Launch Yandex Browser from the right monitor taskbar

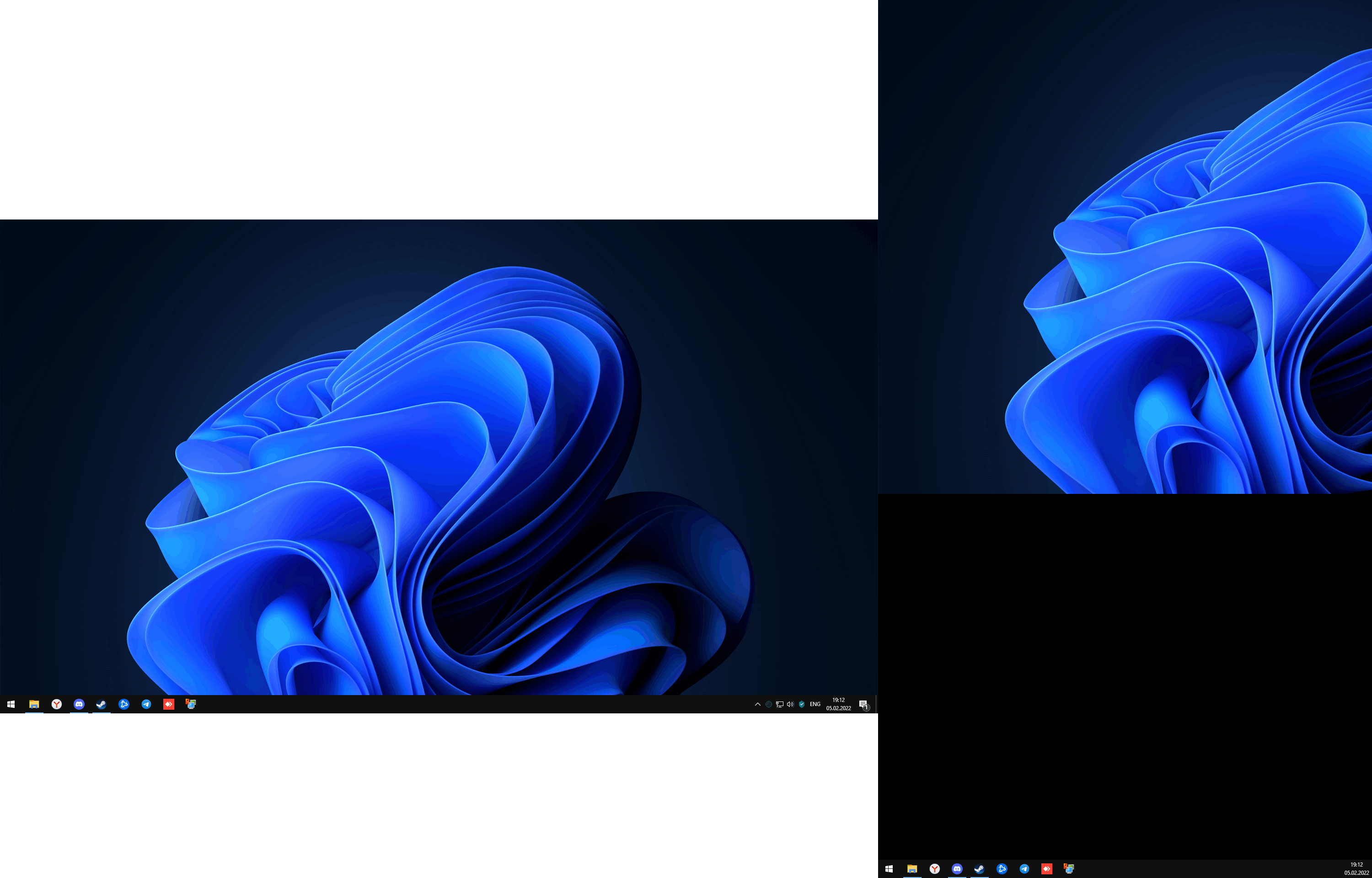[935, 869]
